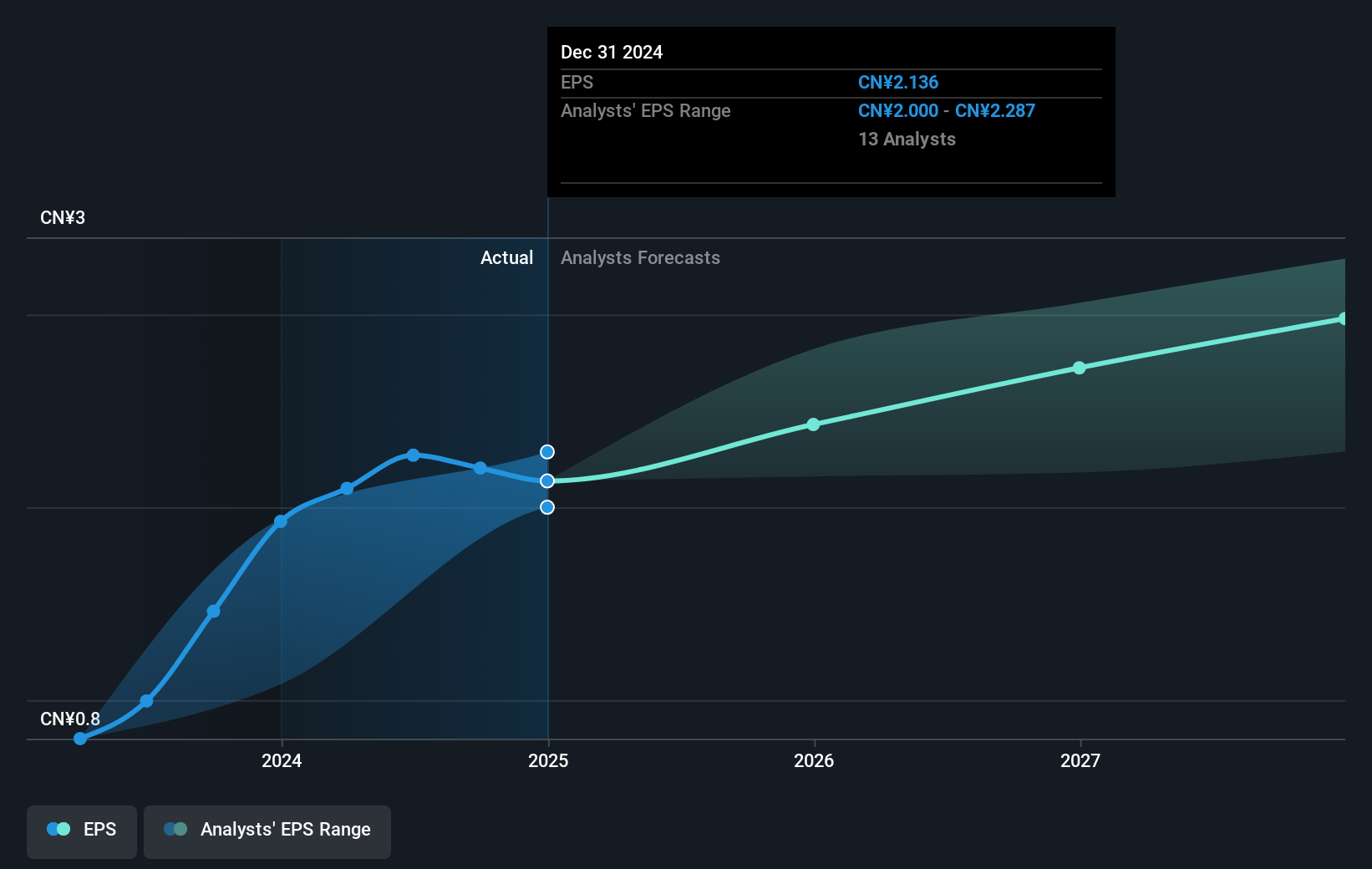Select the 2027 forecast EPS point
The height and width of the screenshot is (869, 1372).
point(1080,368)
